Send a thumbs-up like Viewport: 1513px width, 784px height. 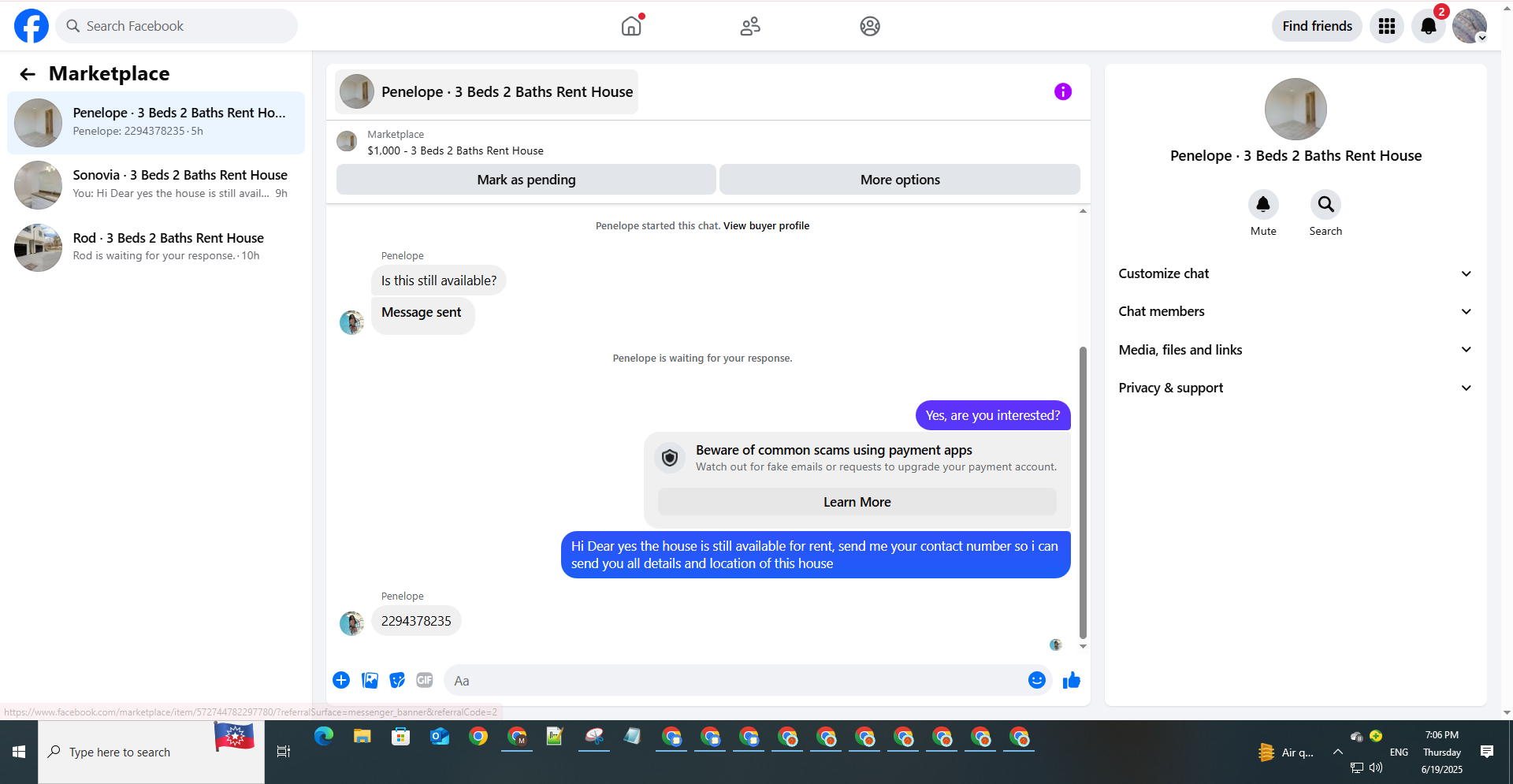coord(1072,680)
